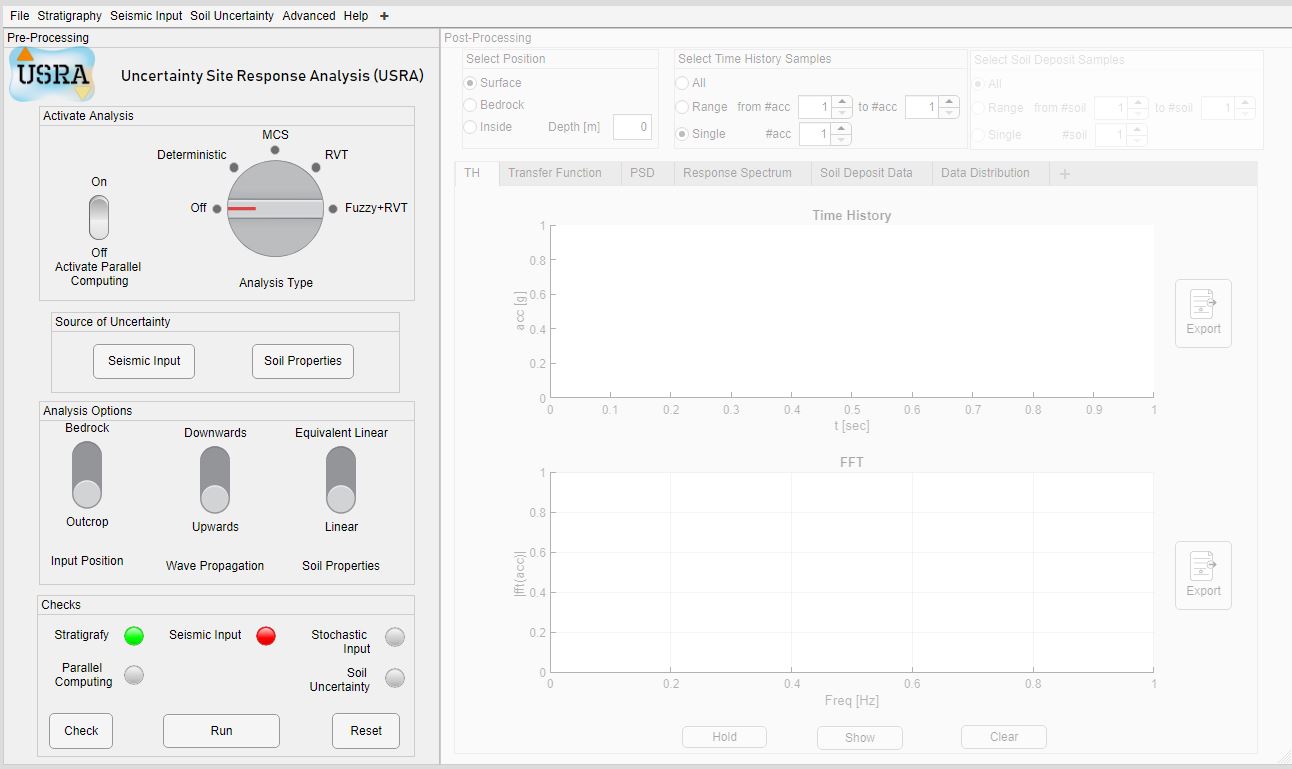
Task: Decrement the 'to #acc' range spinner
Action: [x=949, y=113]
